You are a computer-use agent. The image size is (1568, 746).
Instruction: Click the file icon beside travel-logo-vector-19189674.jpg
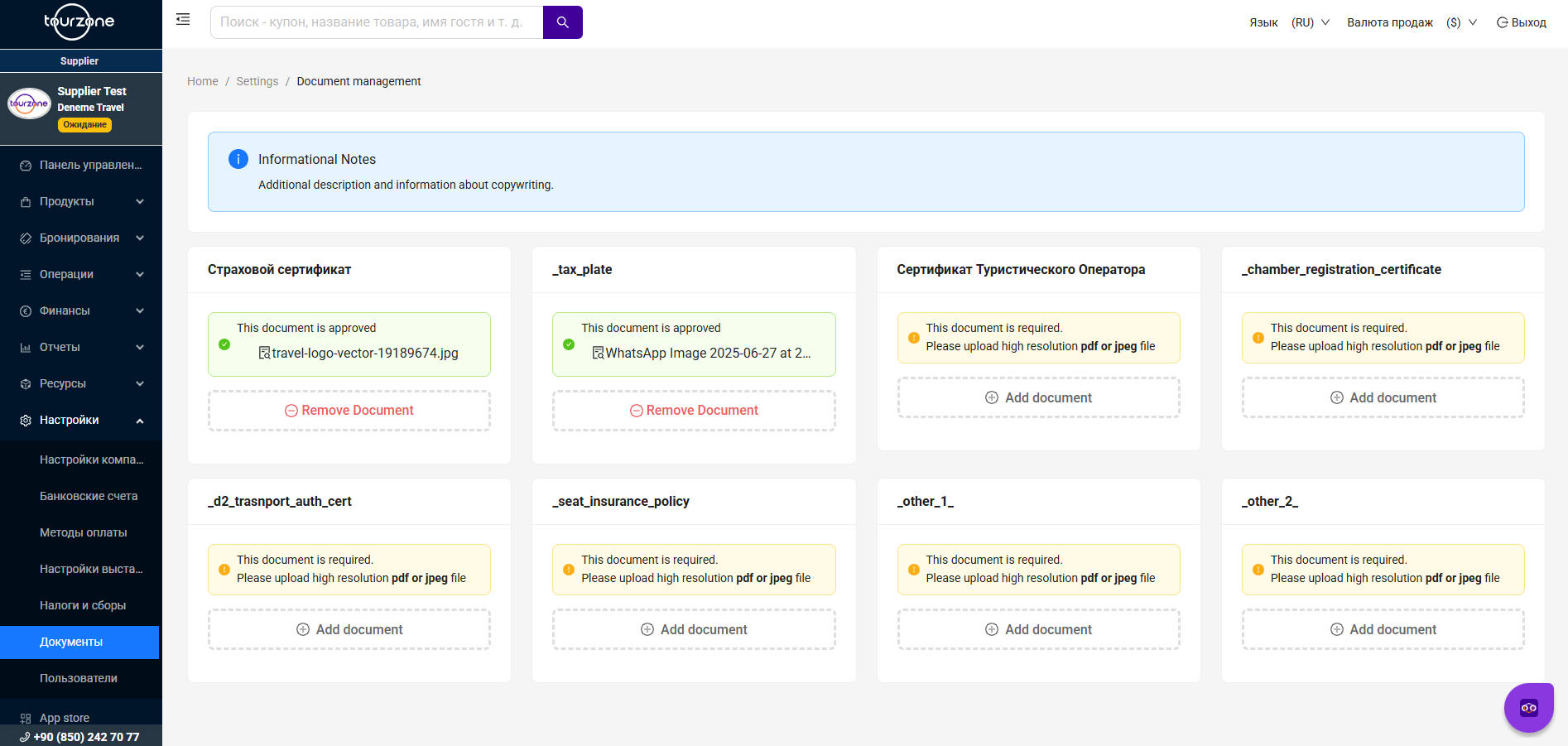[265, 353]
